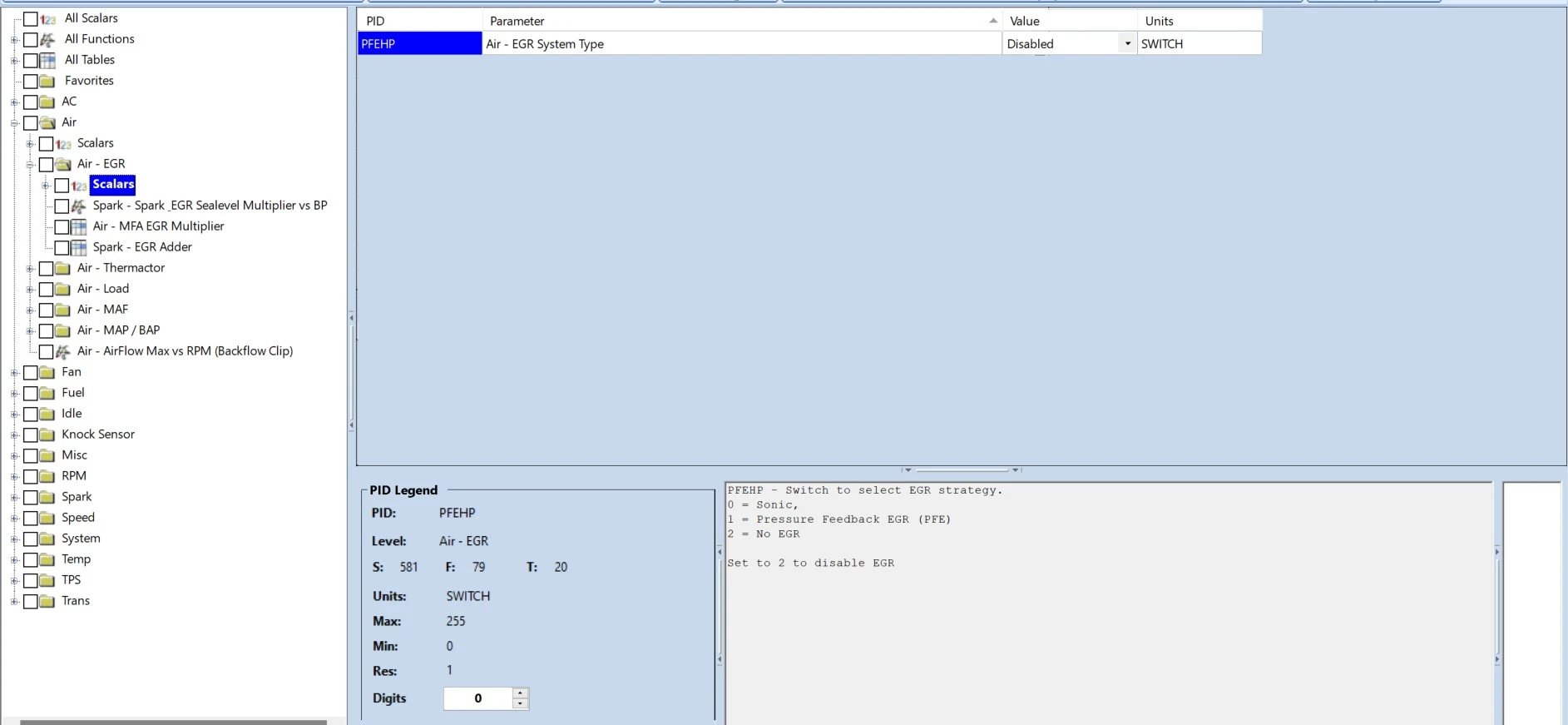The height and width of the screenshot is (725, 1568).
Task: Tick the Air - EGR checkbox
Action: [x=47, y=164]
